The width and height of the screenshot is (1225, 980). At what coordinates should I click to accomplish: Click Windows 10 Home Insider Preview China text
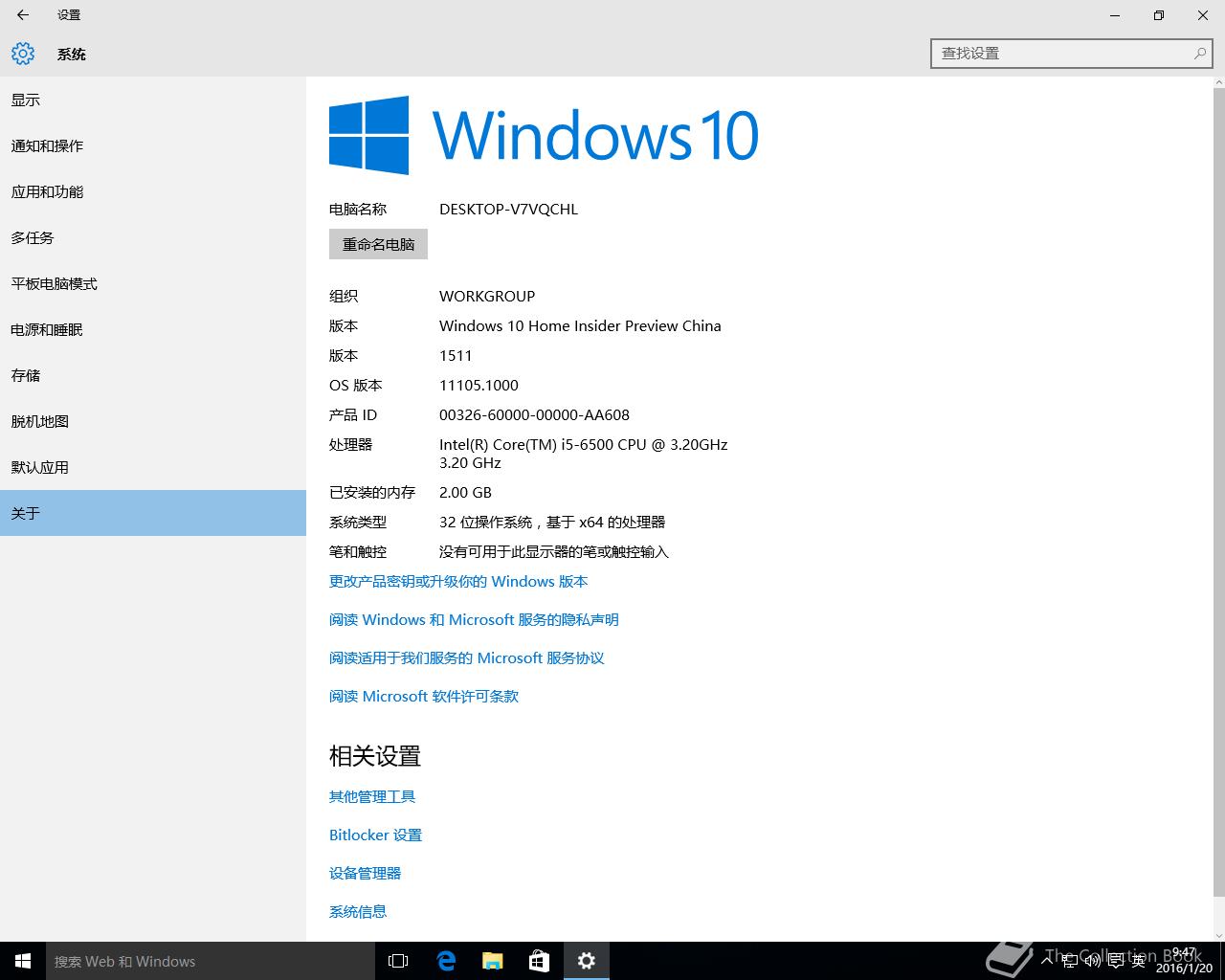tap(580, 325)
